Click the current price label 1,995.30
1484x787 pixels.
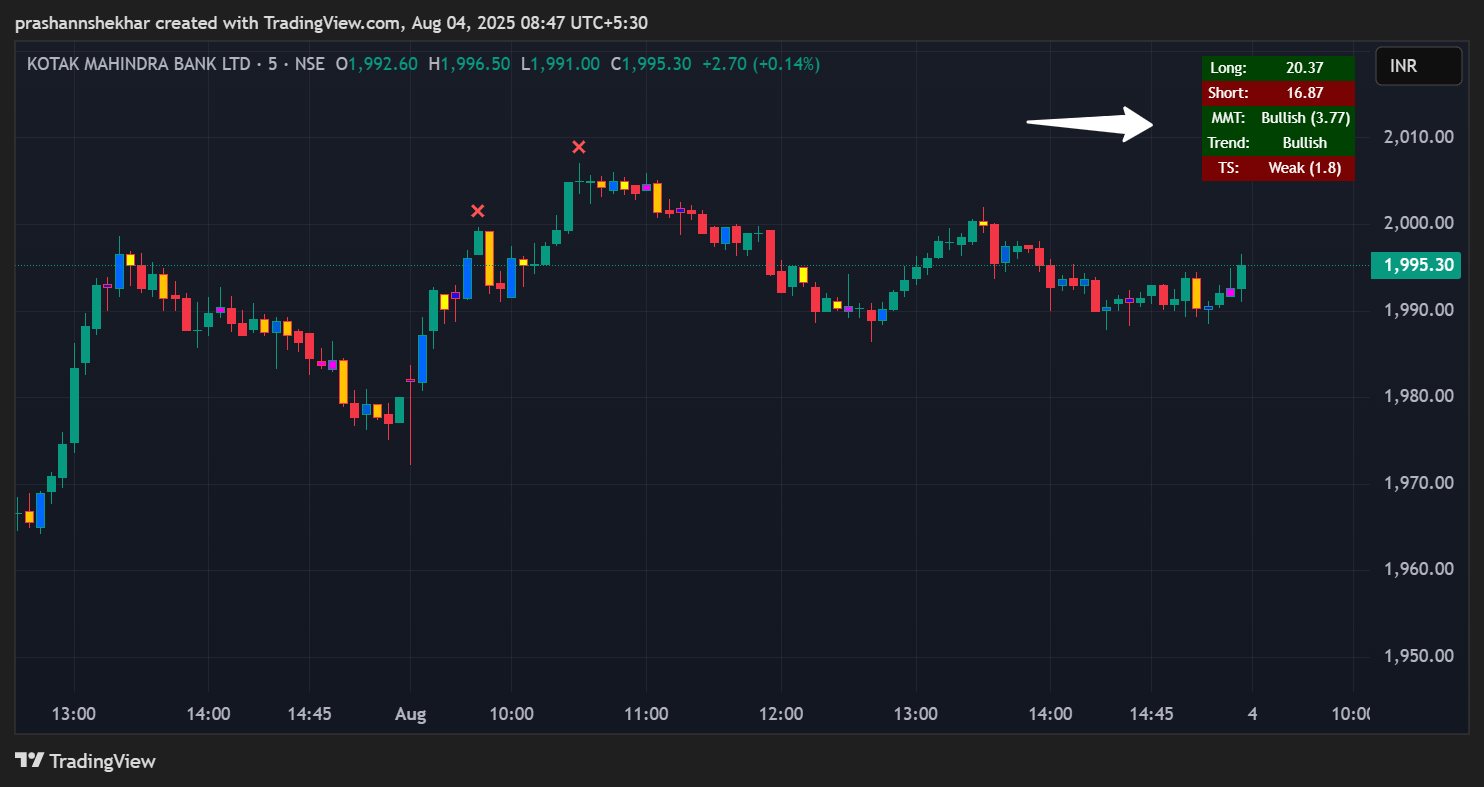pos(1416,265)
